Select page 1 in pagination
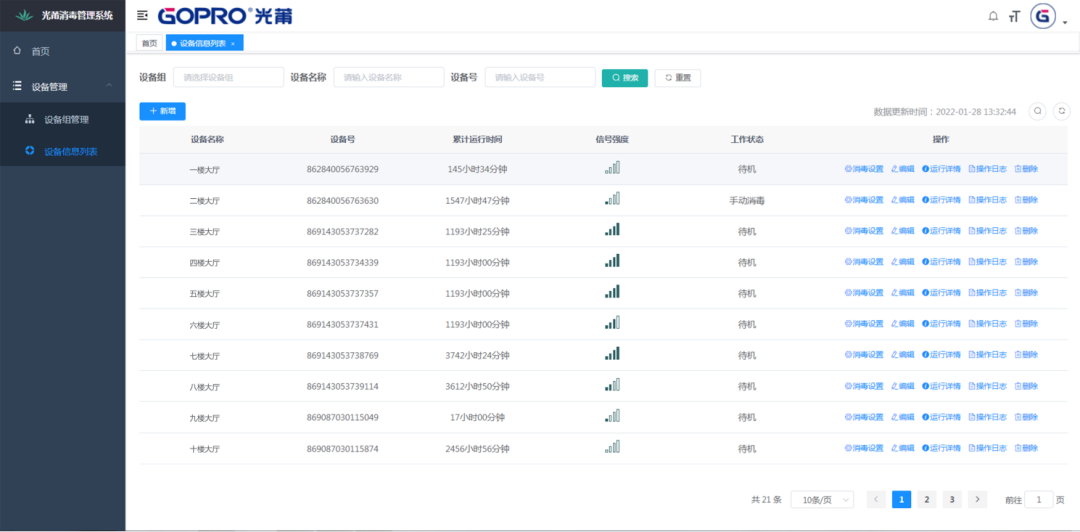 [x=902, y=500]
